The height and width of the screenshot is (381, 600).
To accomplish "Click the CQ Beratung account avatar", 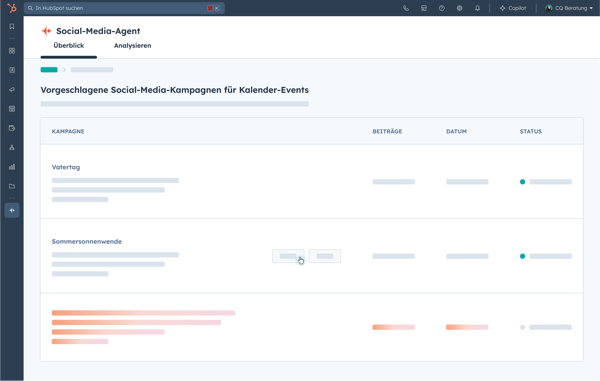I will (x=548, y=8).
